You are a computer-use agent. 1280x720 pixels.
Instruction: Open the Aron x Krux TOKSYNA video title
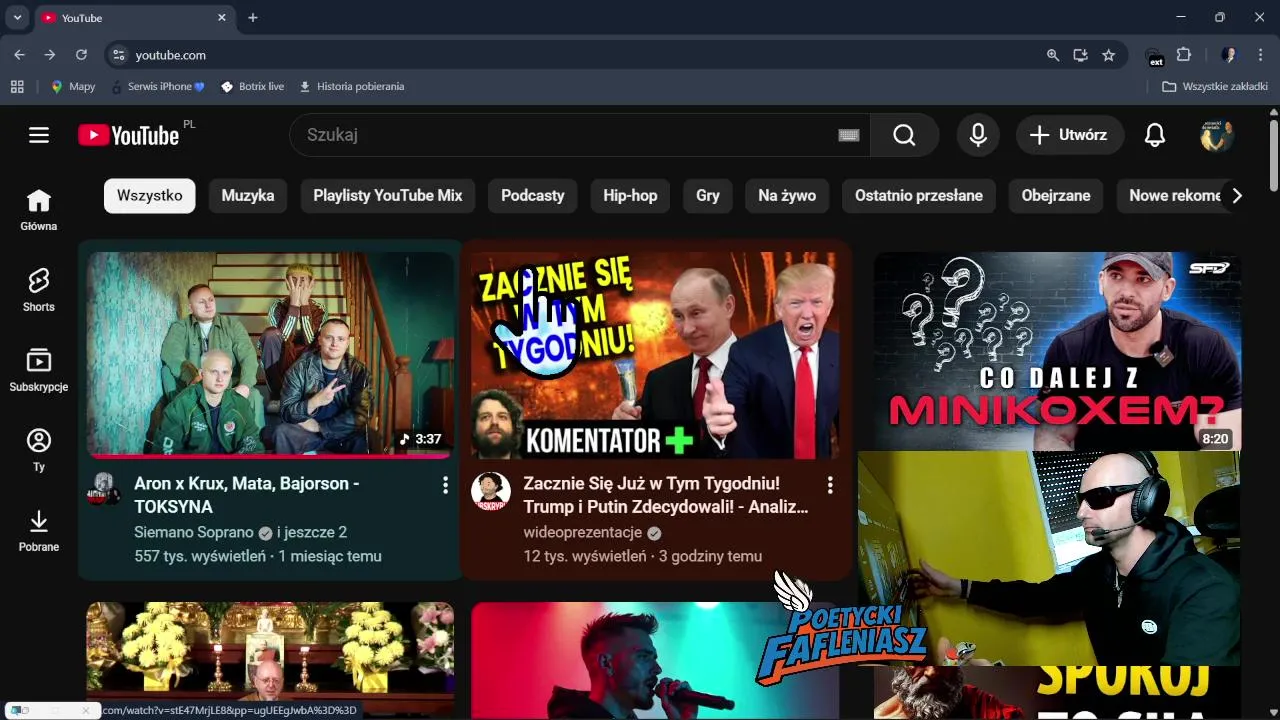[x=247, y=495]
